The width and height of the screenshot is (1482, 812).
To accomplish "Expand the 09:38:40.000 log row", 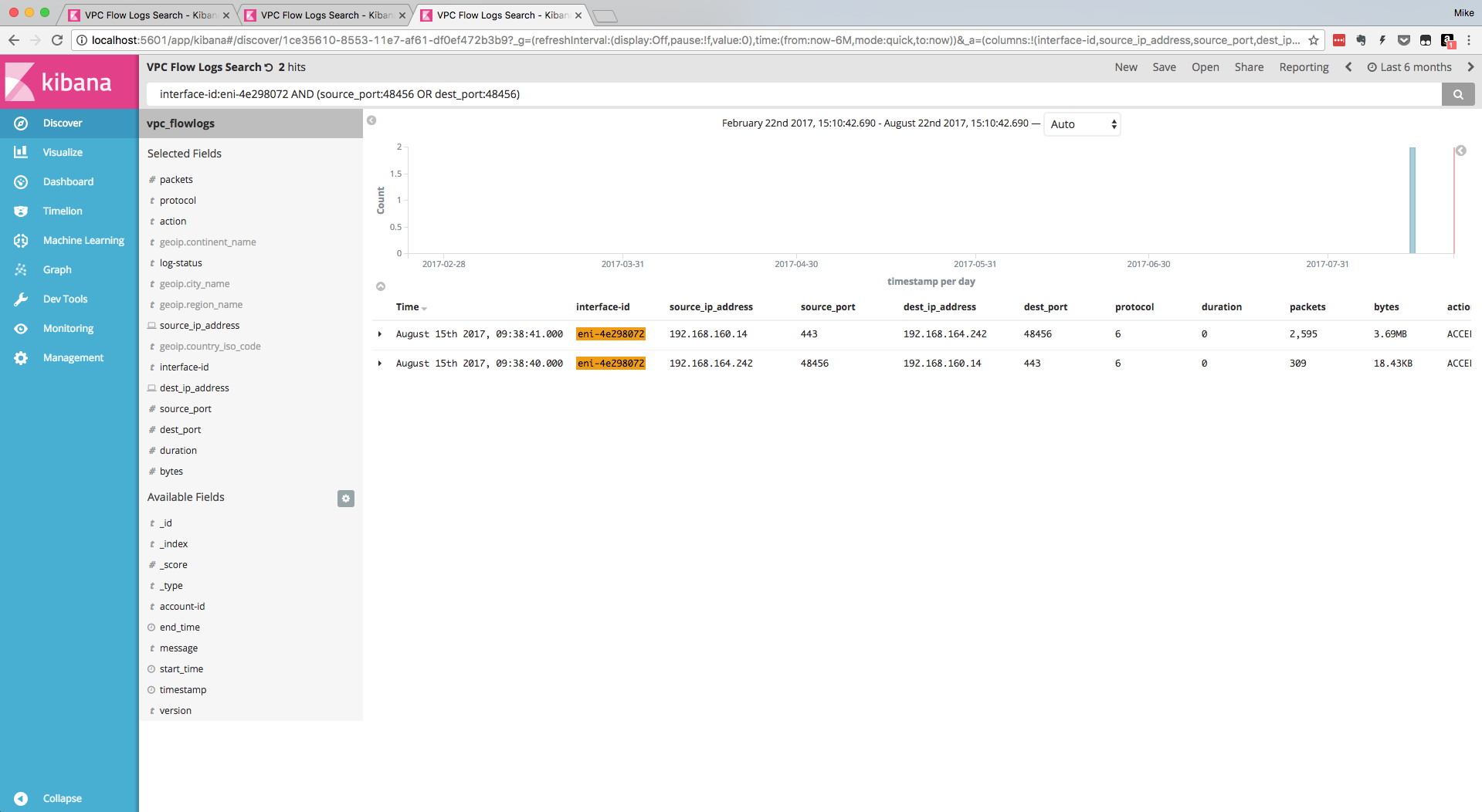I will pyautogui.click(x=380, y=364).
